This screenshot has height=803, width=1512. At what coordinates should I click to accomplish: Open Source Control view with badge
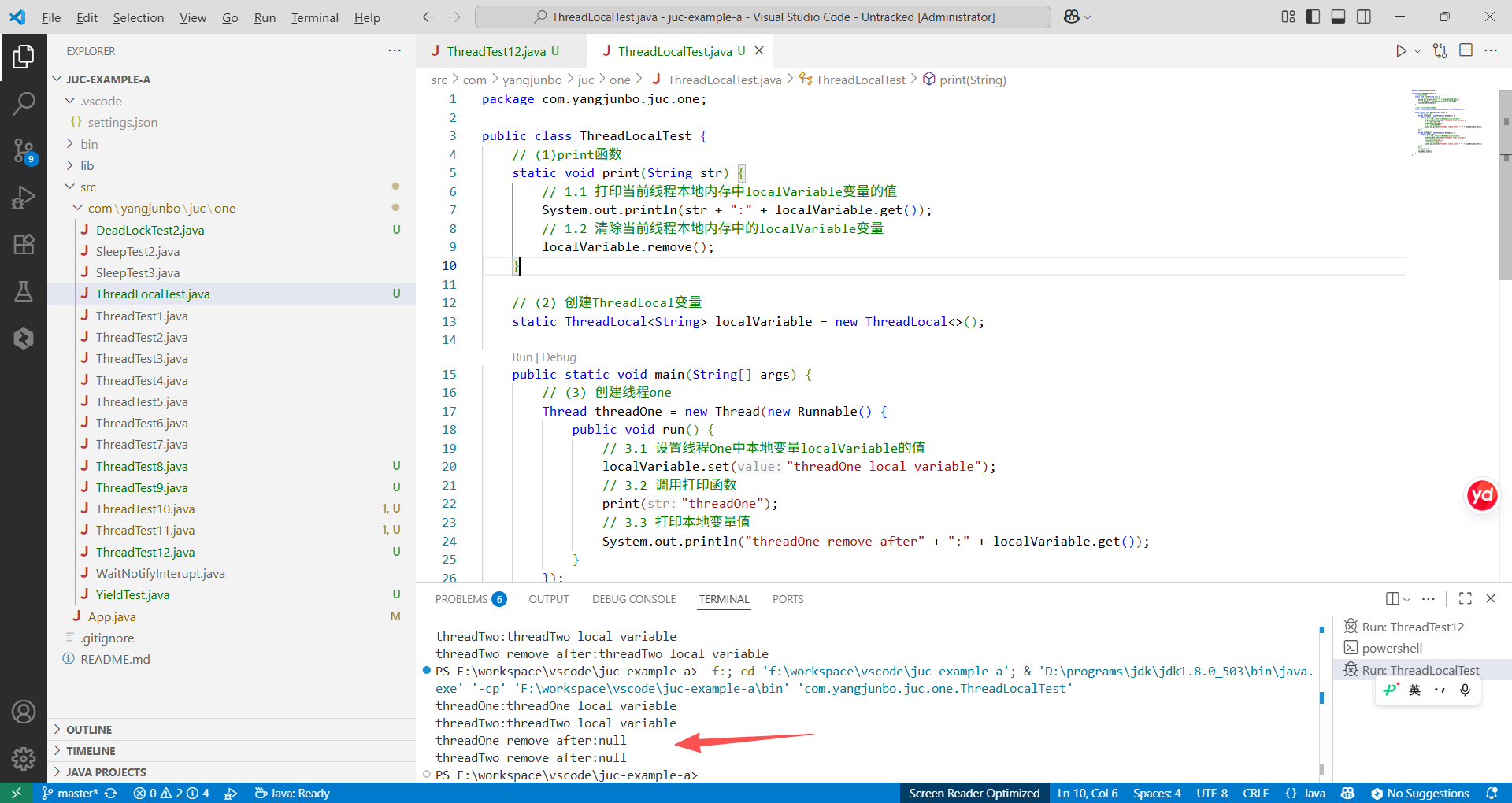pyautogui.click(x=24, y=150)
